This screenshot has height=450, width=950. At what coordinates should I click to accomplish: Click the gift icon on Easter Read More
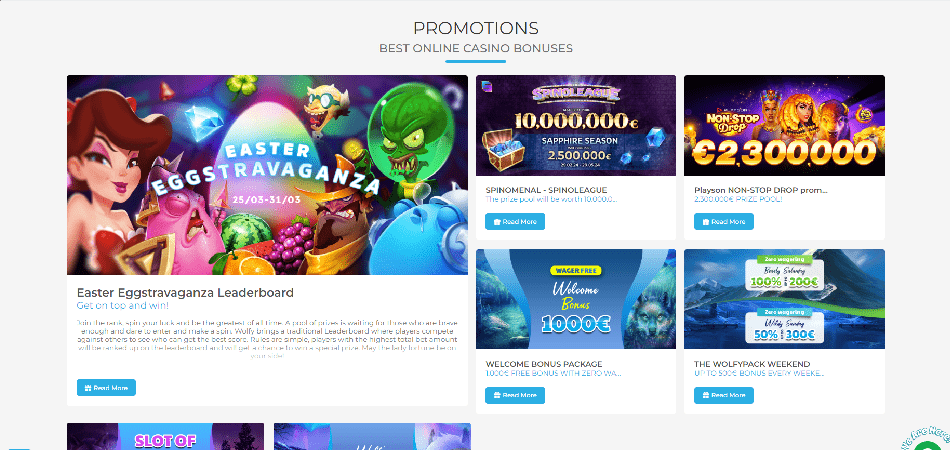click(88, 388)
